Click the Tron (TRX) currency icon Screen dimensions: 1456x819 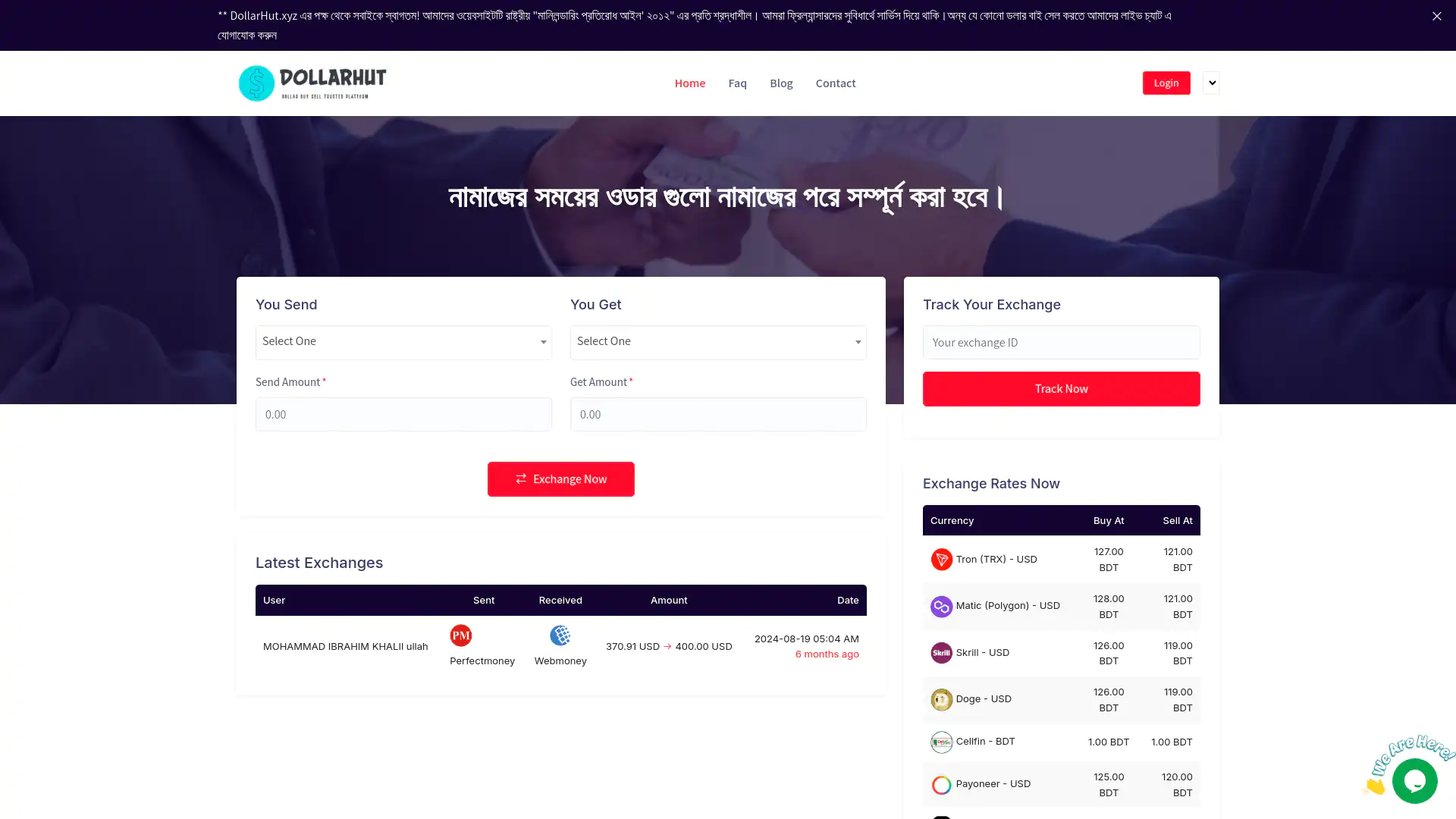pyautogui.click(x=941, y=560)
